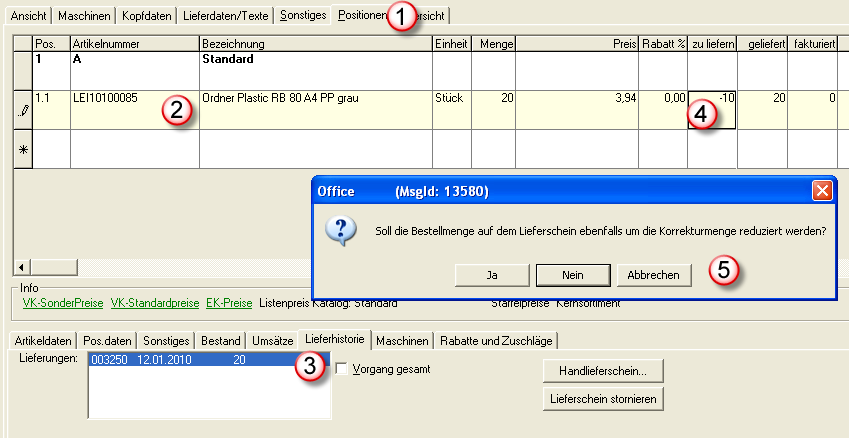Open the Handlieferschein dialog

click(603, 371)
